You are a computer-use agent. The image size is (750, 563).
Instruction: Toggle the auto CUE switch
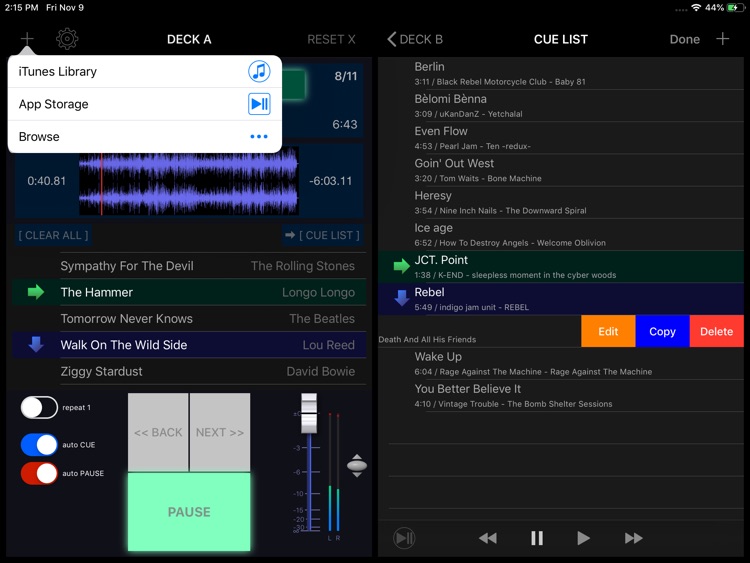[39, 445]
